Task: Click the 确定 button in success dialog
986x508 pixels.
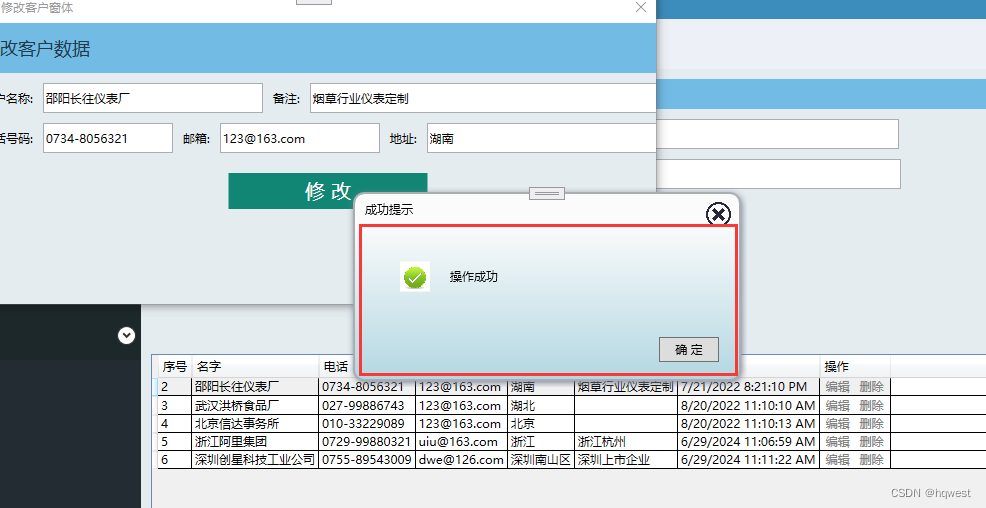Action: 689,350
